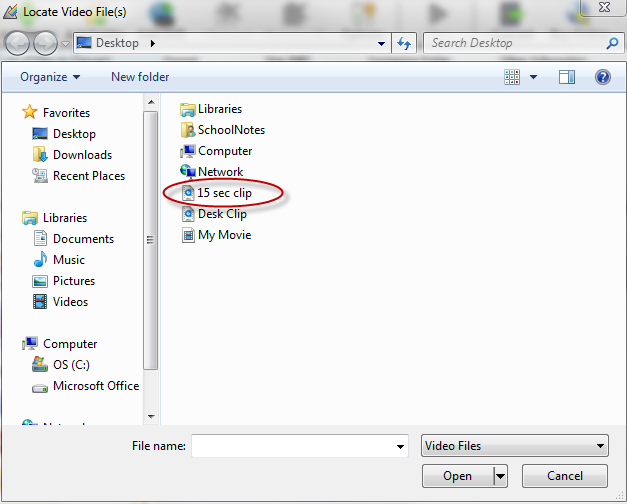Select the 15 sec clip file
The width and height of the screenshot is (627, 504).
click(224, 193)
